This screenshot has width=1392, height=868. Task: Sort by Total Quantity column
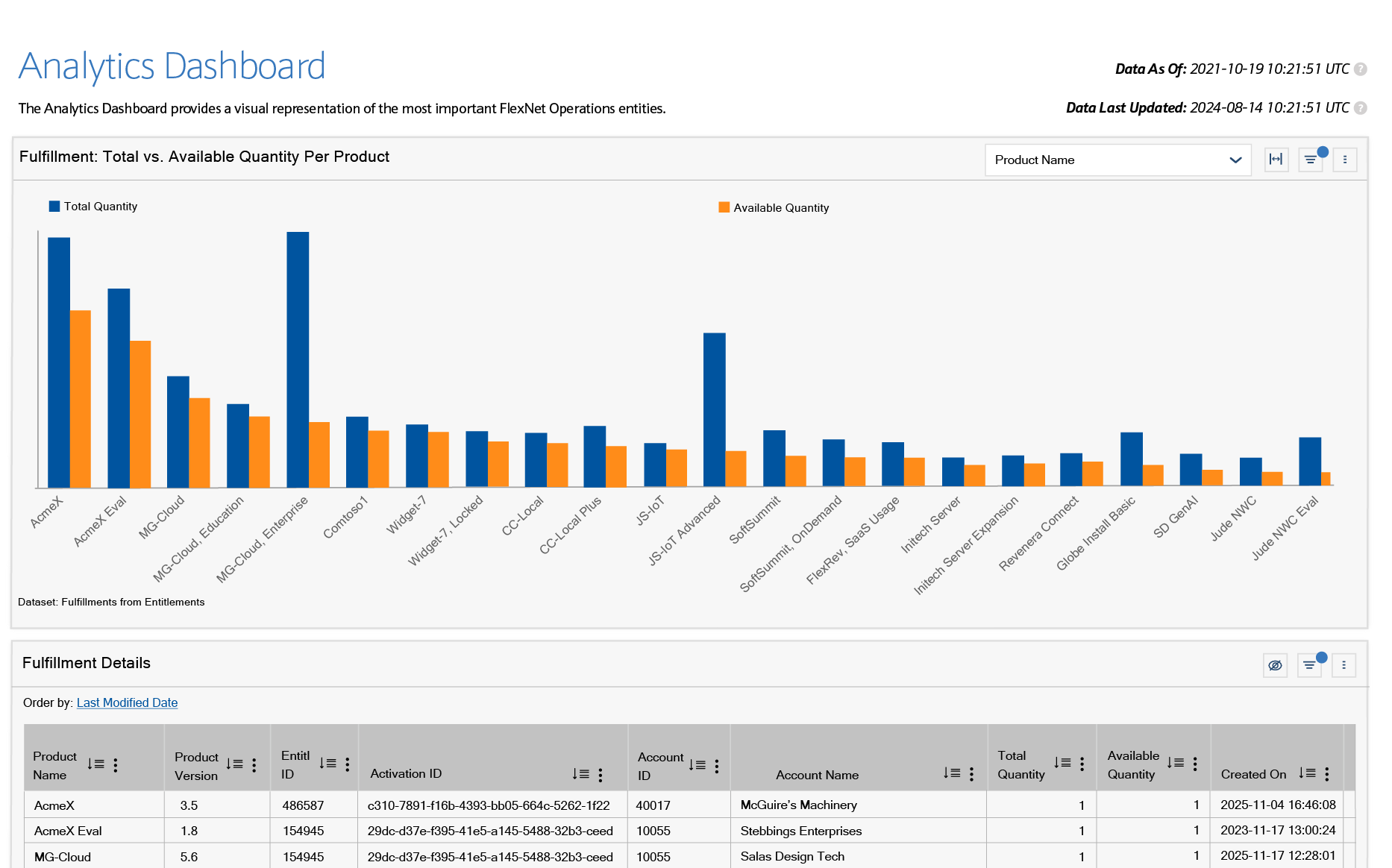coord(1062,763)
